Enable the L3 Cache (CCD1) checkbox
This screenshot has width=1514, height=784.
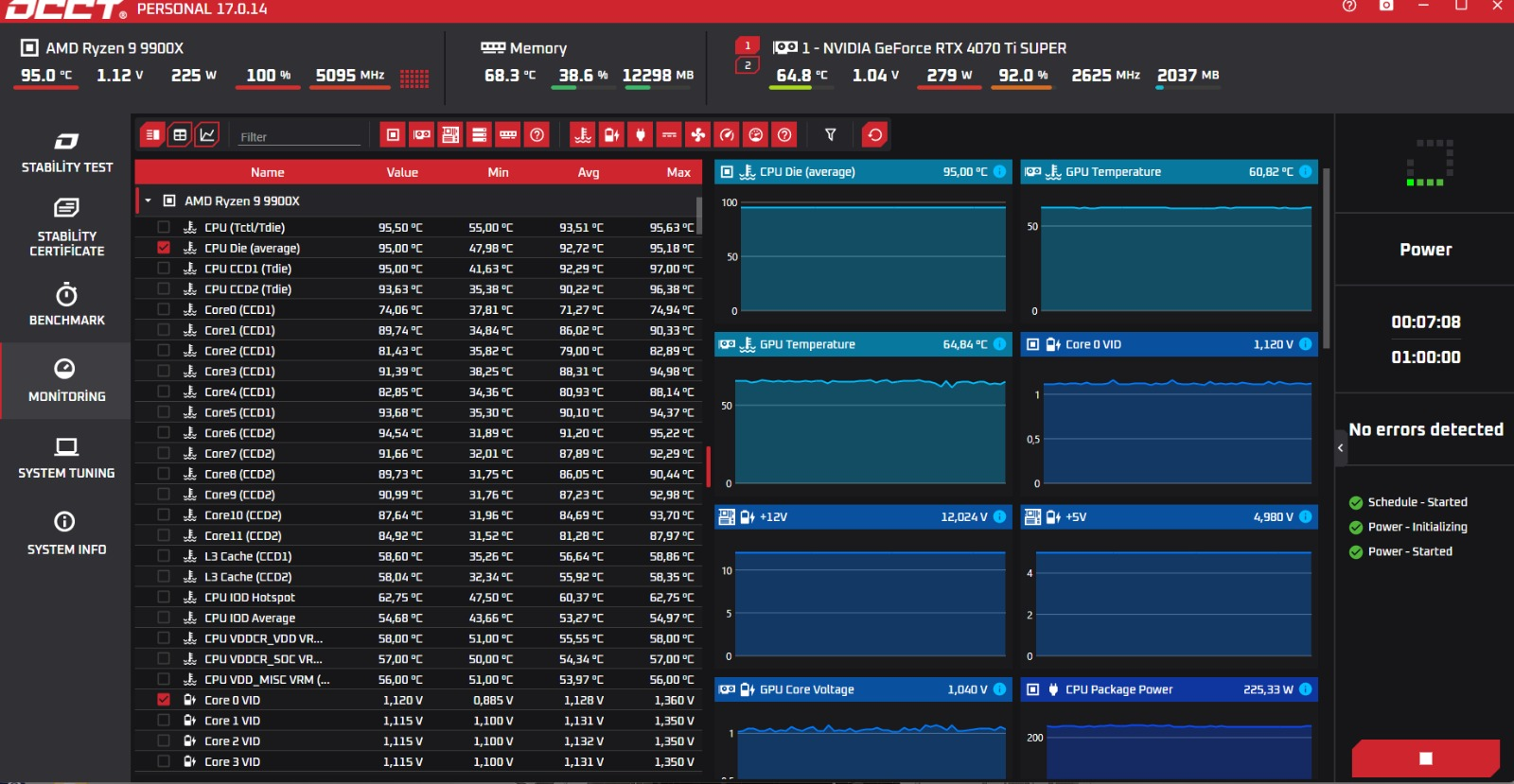pos(164,556)
